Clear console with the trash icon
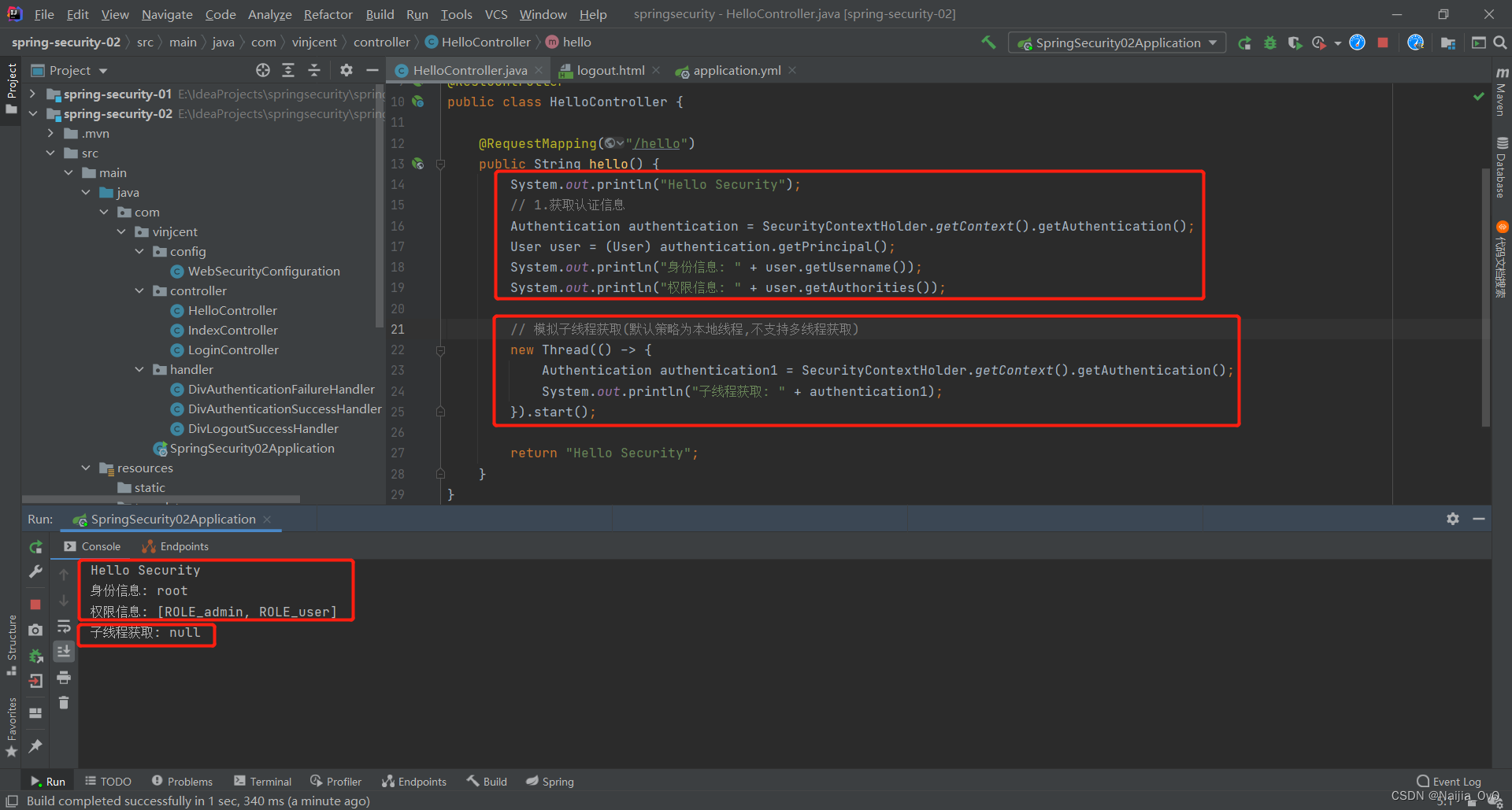1512x810 pixels. (x=64, y=703)
